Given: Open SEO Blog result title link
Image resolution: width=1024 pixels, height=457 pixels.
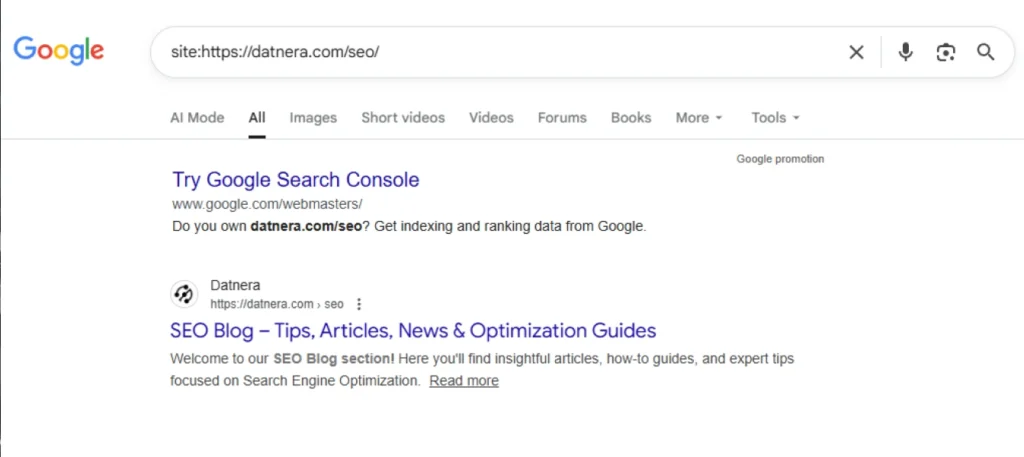Looking at the screenshot, I should click(x=413, y=330).
